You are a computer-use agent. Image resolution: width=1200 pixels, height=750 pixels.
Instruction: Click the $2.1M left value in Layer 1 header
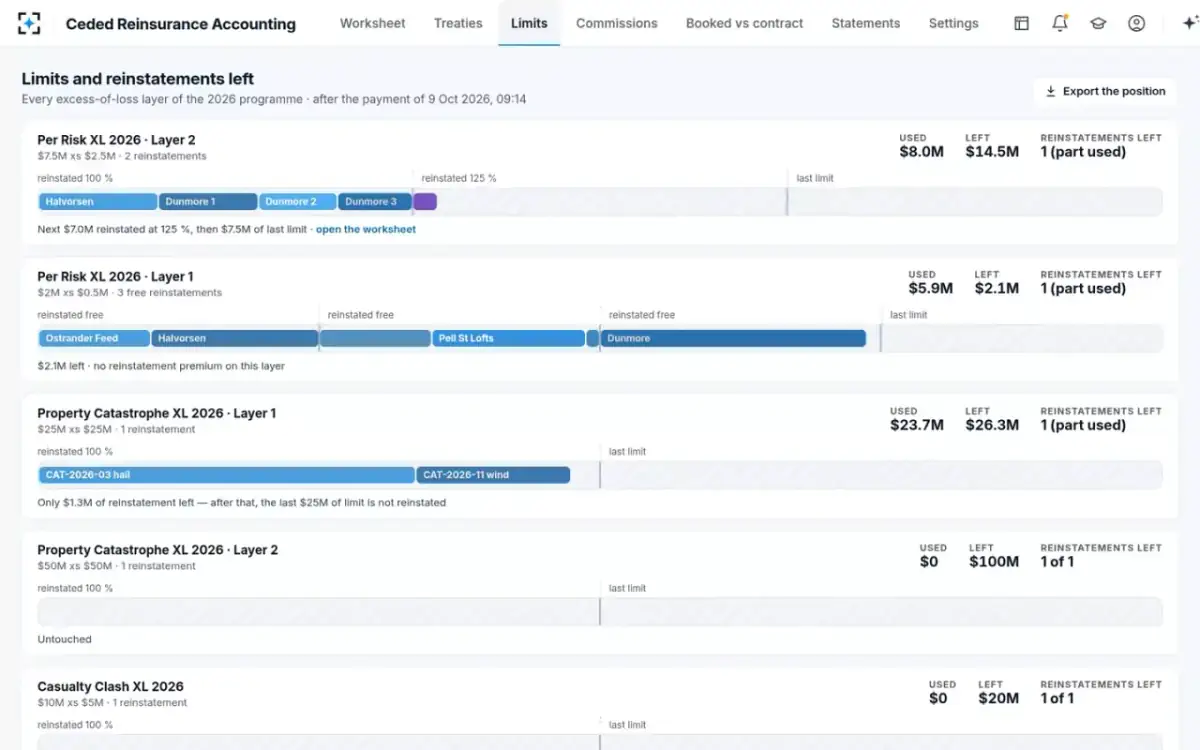(996, 288)
